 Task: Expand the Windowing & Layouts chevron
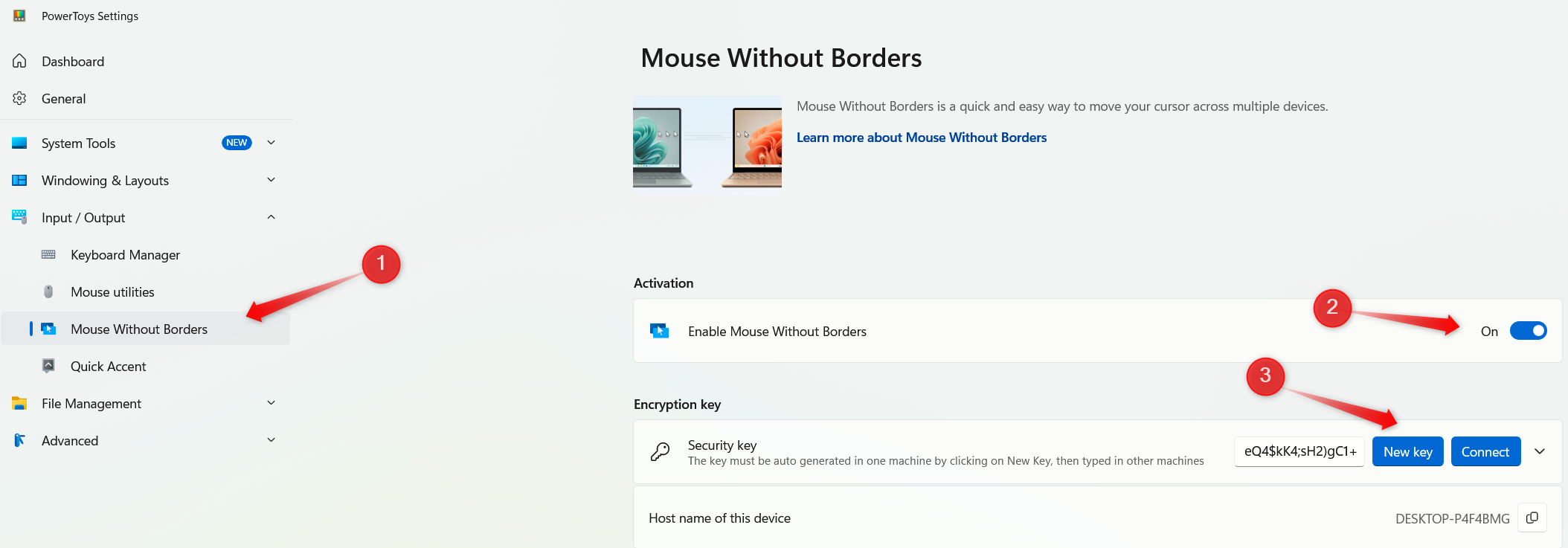[x=271, y=180]
